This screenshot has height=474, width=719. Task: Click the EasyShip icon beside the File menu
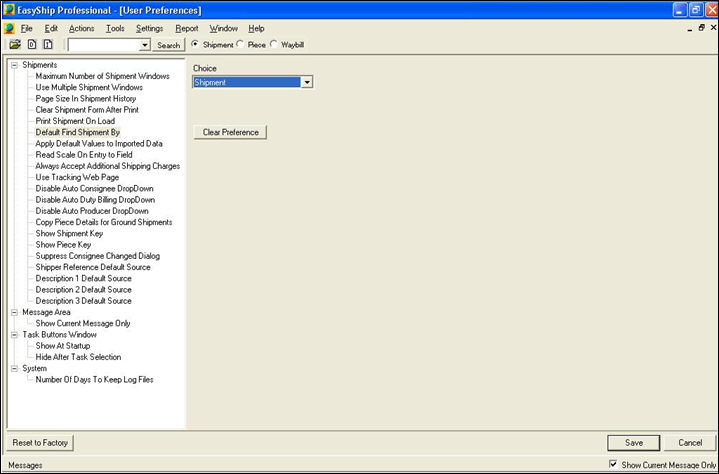click(x=9, y=28)
